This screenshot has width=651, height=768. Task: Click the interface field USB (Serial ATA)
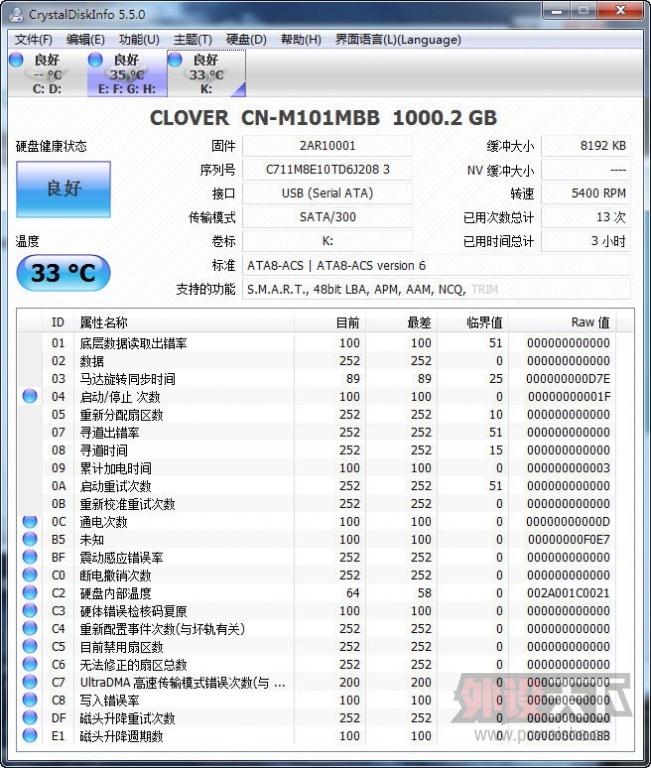click(327, 193)
